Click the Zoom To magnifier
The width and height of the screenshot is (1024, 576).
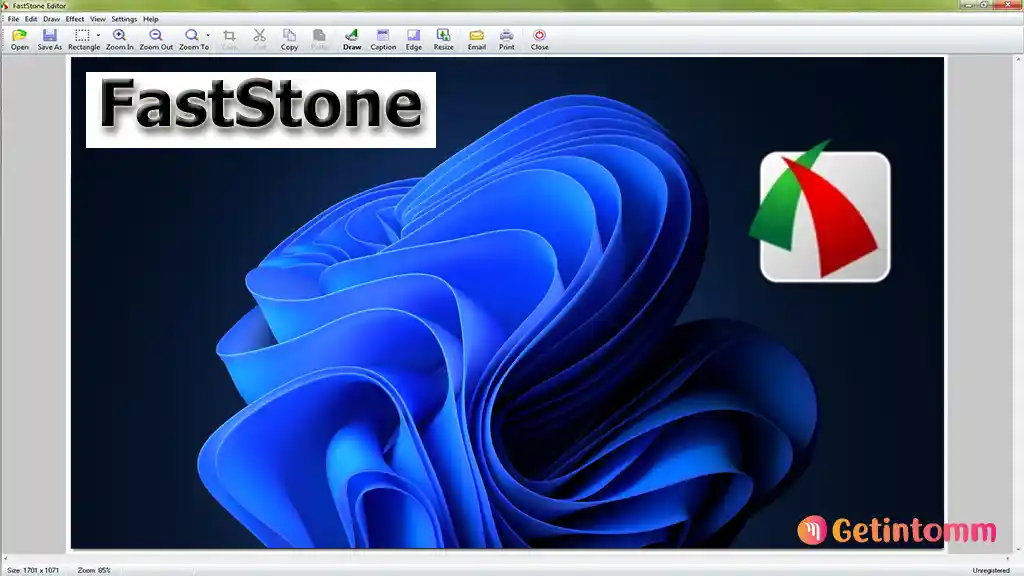[191, 35]
